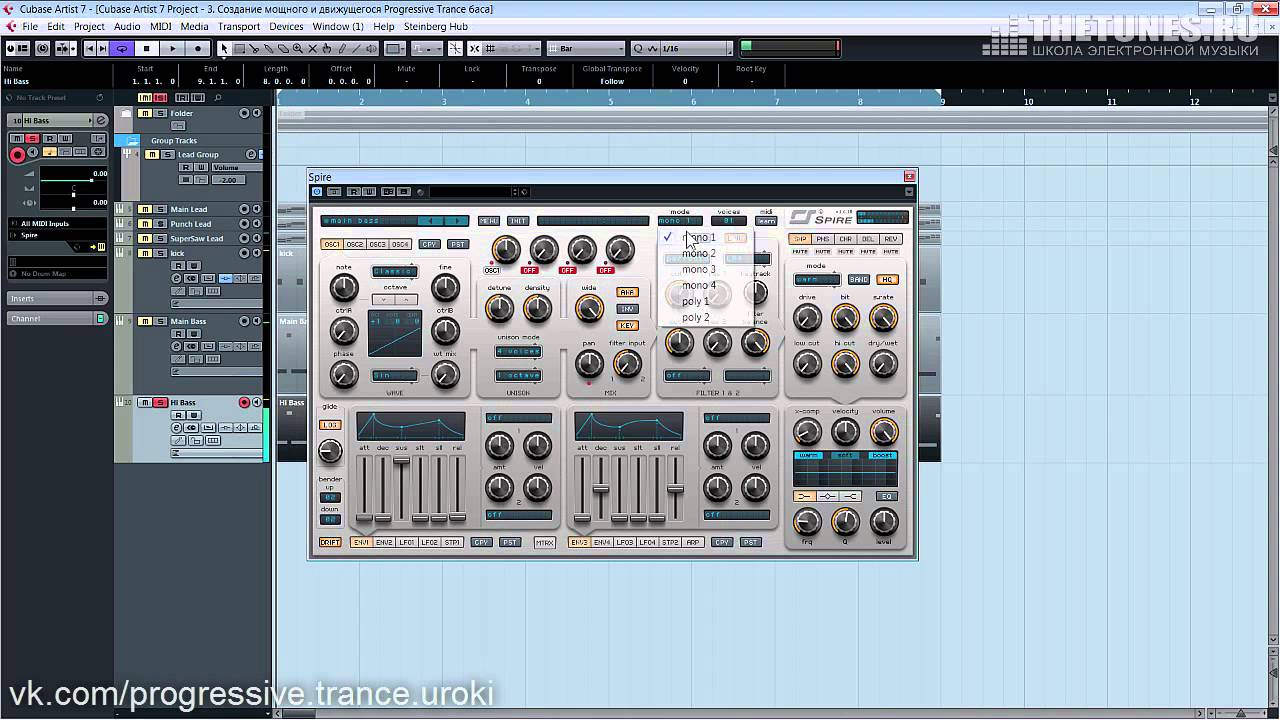Select the Glue tool
Image resolution: width=1280 pixels, height=720 pixels.
tap(270, 48)
